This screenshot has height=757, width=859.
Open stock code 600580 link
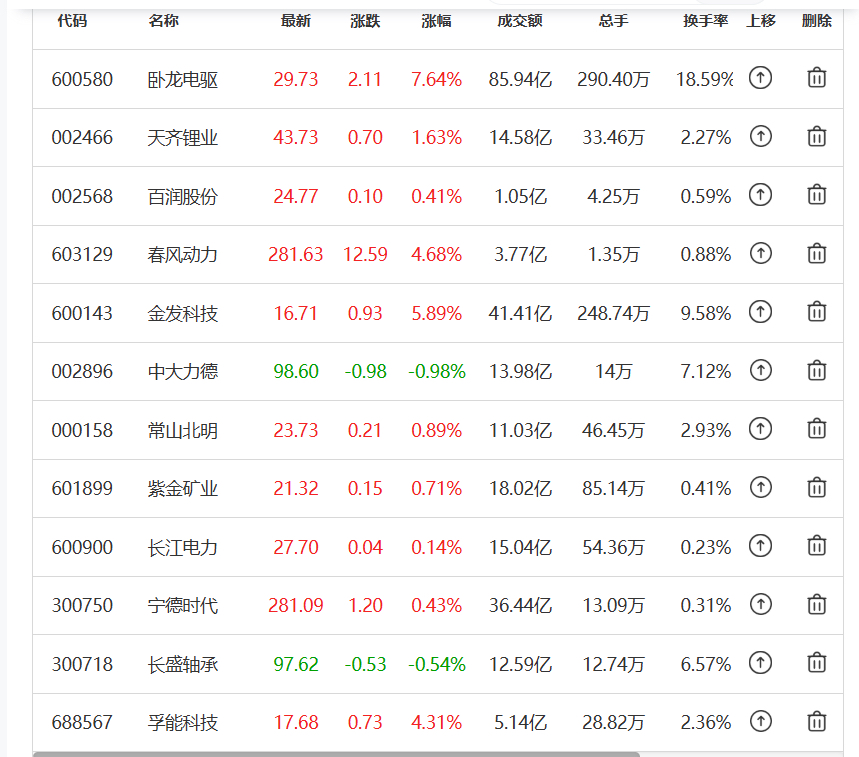(x=82, y=79)
